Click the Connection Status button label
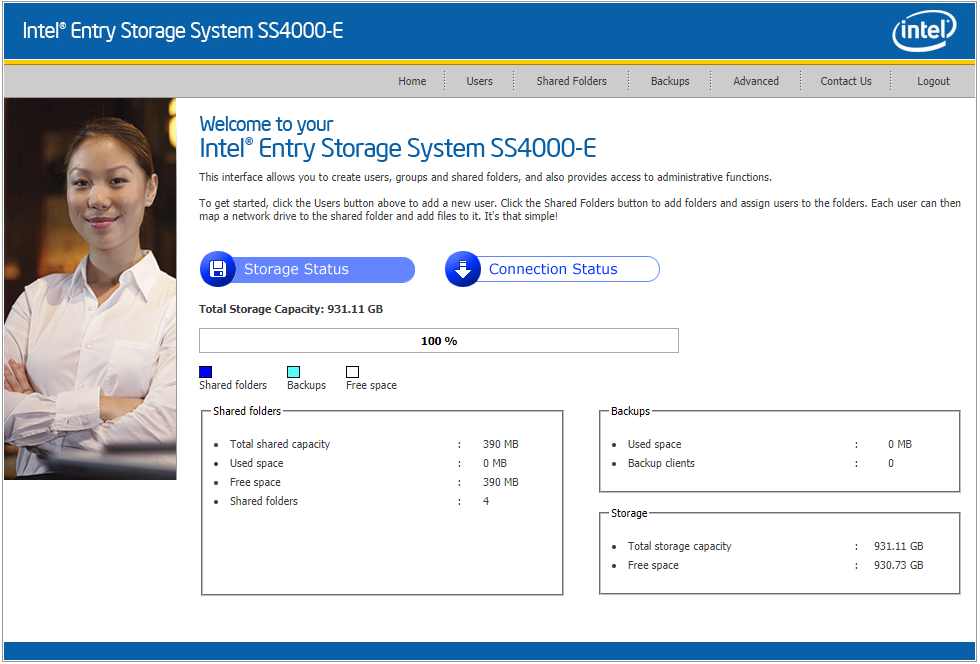 [553, 269]
